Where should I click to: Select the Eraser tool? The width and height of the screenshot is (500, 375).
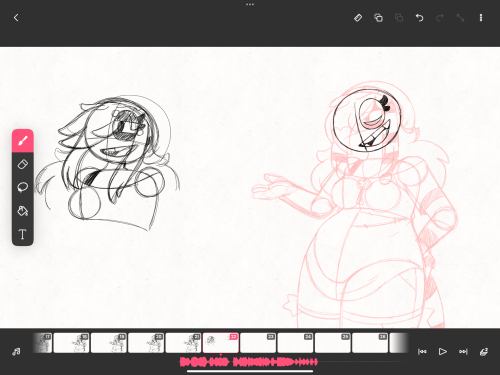tap(23, 164)
